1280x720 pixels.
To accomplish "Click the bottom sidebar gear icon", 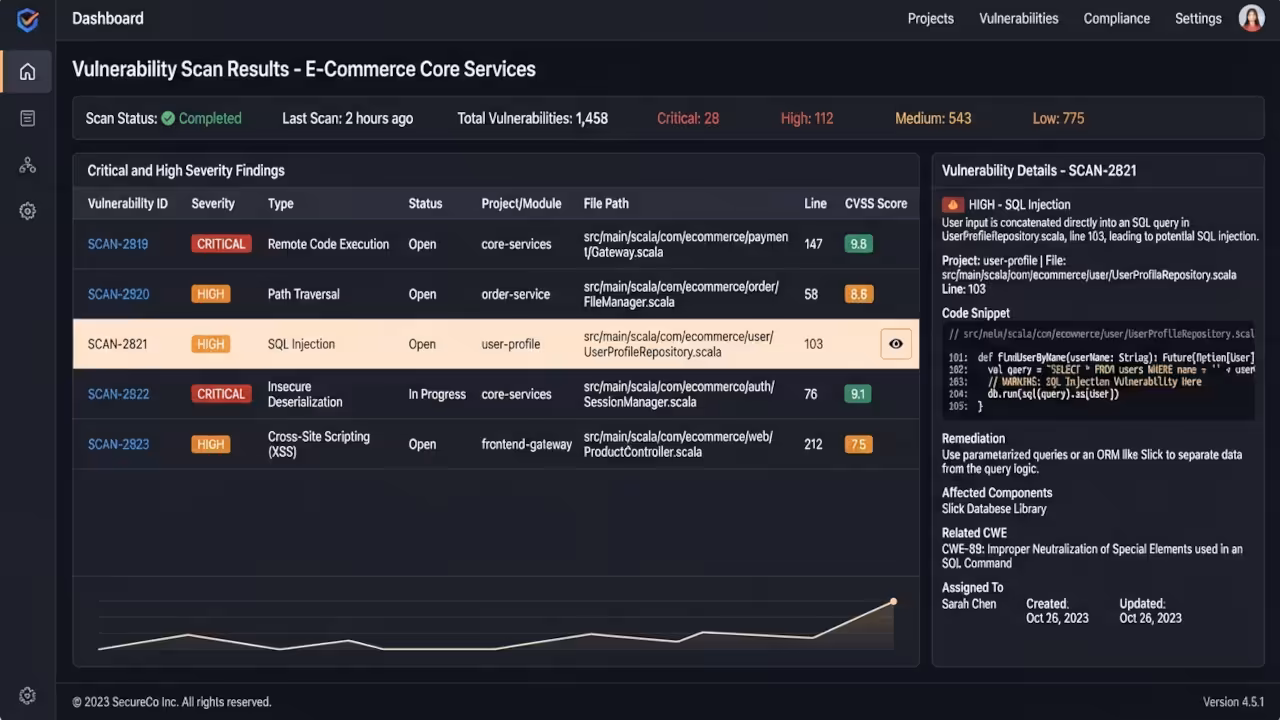I will 28,696.
